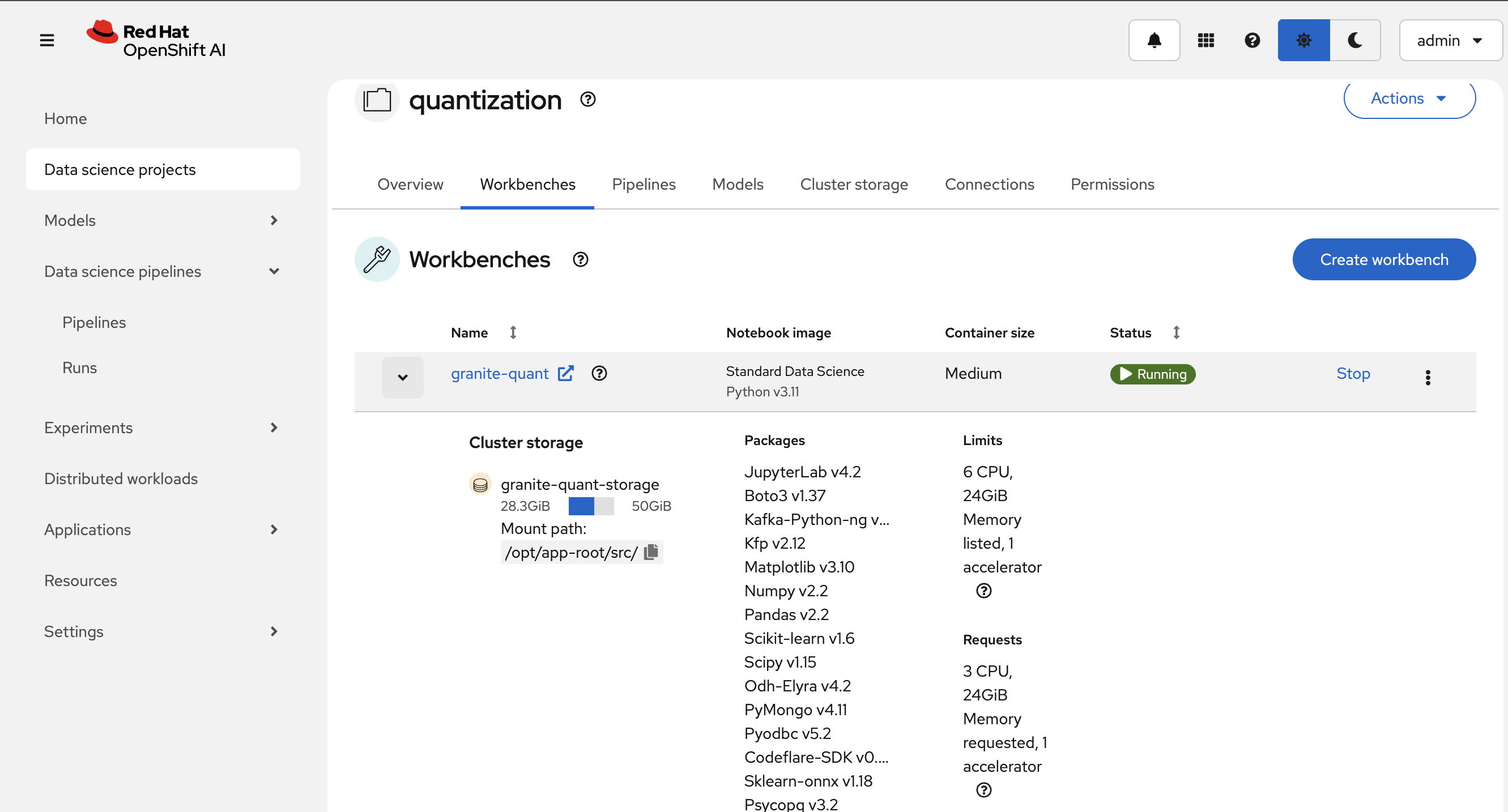Collapse the granite-quant row details
This screenshot has height=812, width=1508.
tap(402, 377)
